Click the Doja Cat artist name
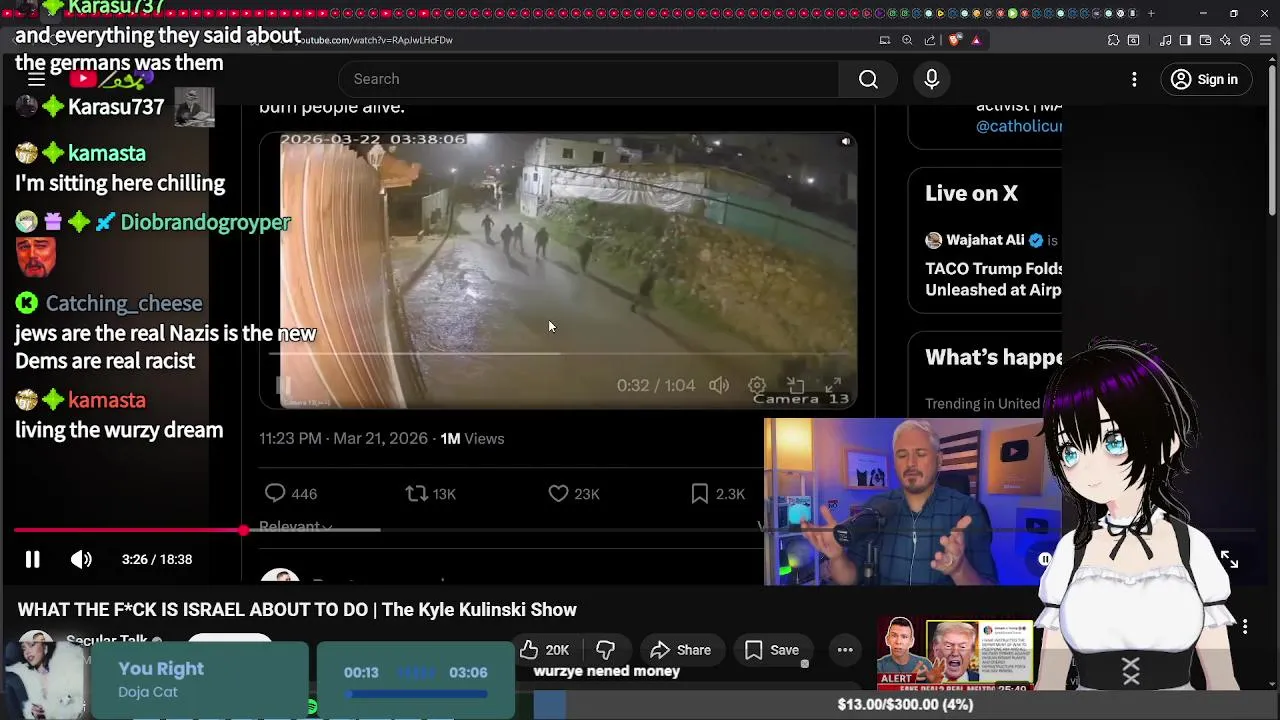 148,692
